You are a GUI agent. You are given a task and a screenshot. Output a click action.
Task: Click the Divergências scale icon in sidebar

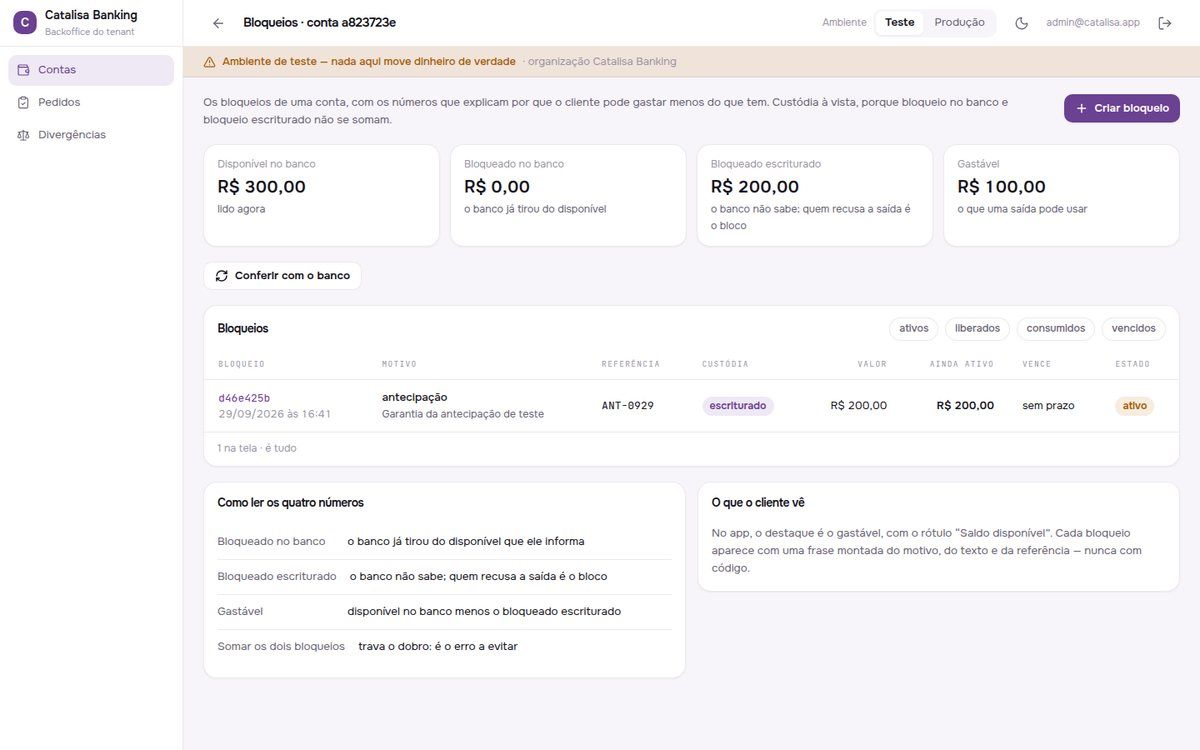point(24,135)
